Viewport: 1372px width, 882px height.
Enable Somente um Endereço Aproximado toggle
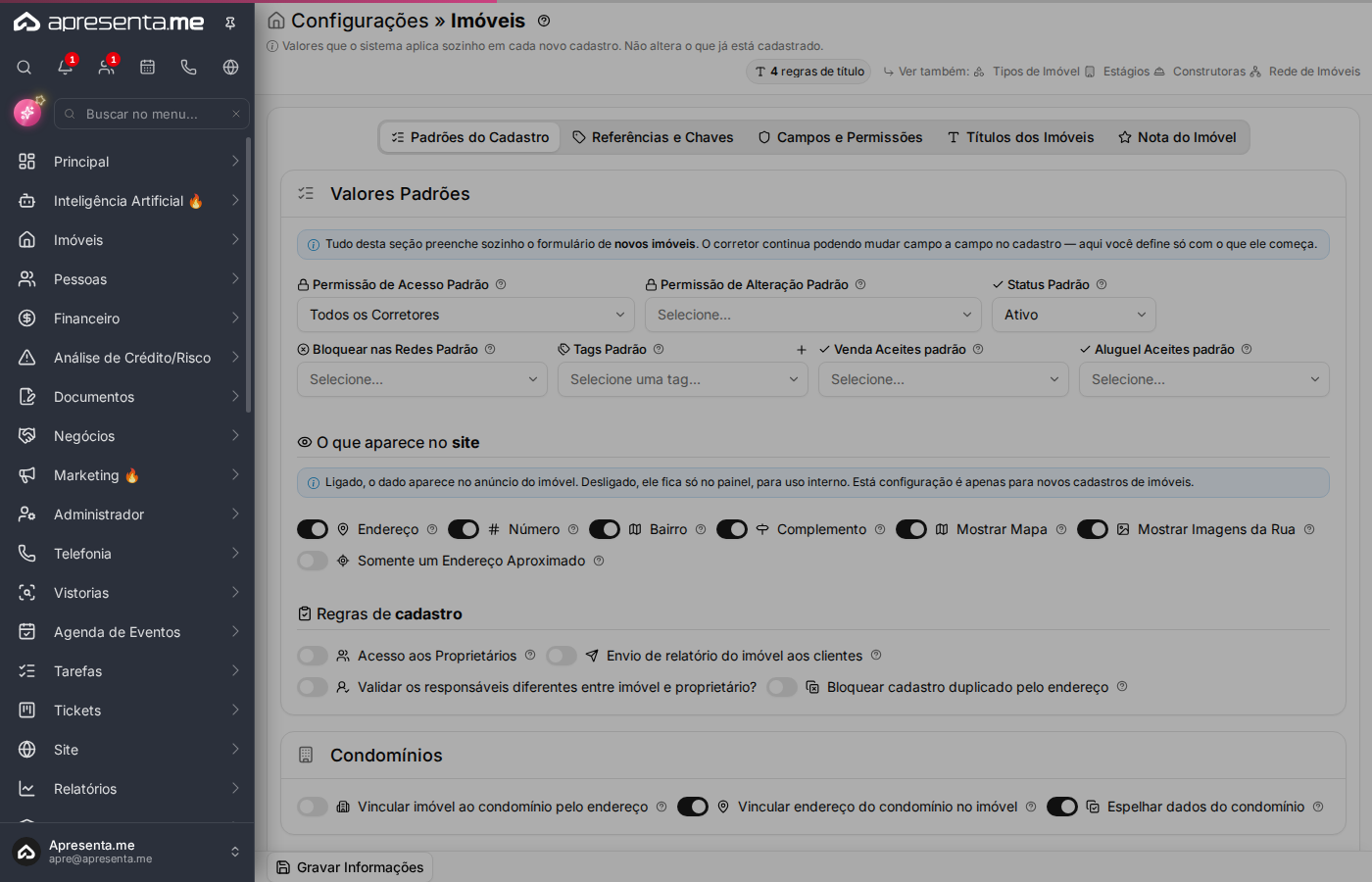[313, 561]
